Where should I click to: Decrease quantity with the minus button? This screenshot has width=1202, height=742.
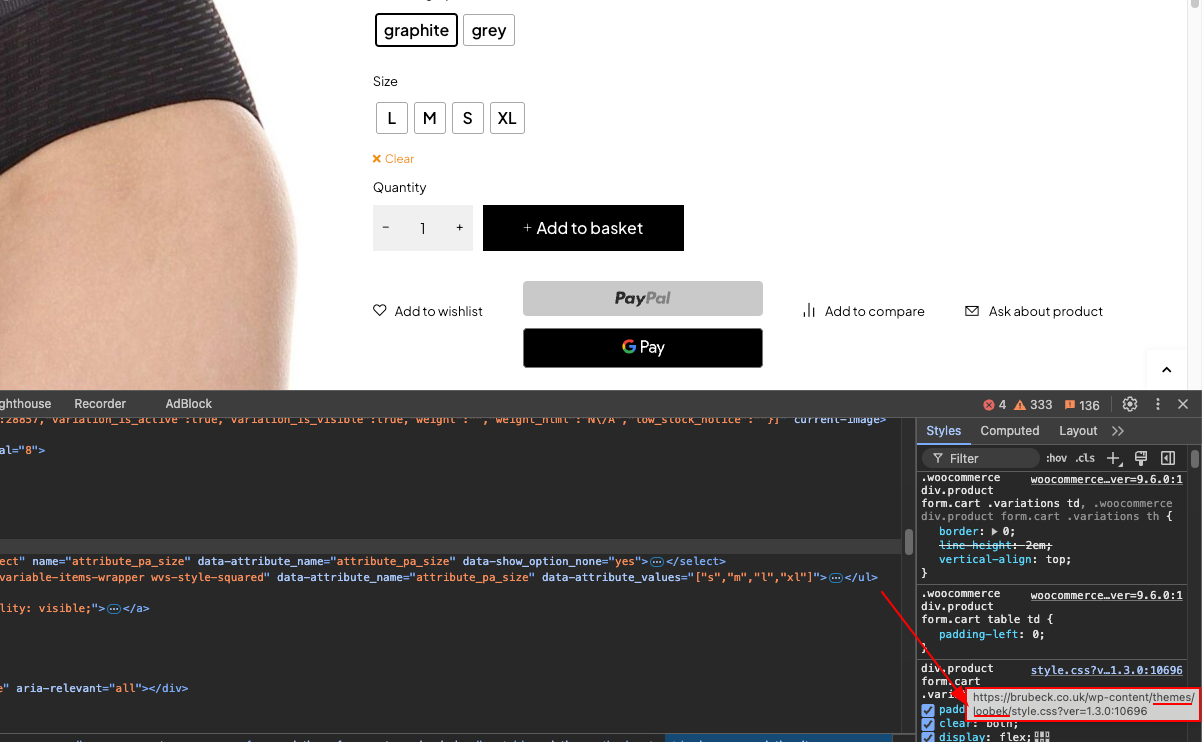pyautogui.click(x=386, y=228)
